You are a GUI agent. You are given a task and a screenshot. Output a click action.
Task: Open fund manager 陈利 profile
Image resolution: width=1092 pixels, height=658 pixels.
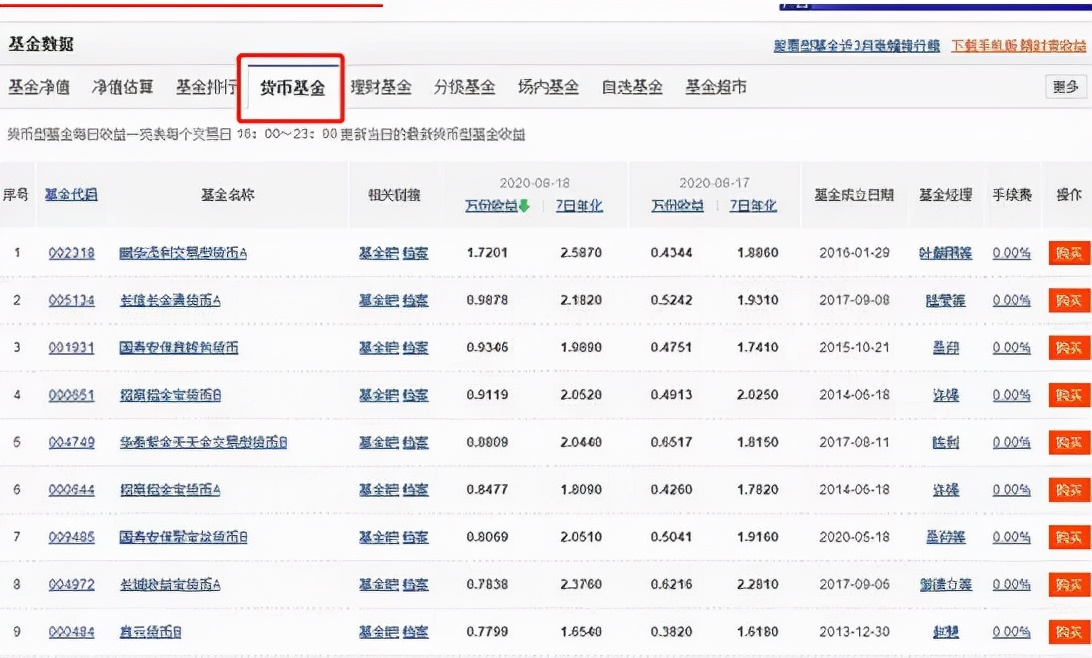tap(944, 442)
